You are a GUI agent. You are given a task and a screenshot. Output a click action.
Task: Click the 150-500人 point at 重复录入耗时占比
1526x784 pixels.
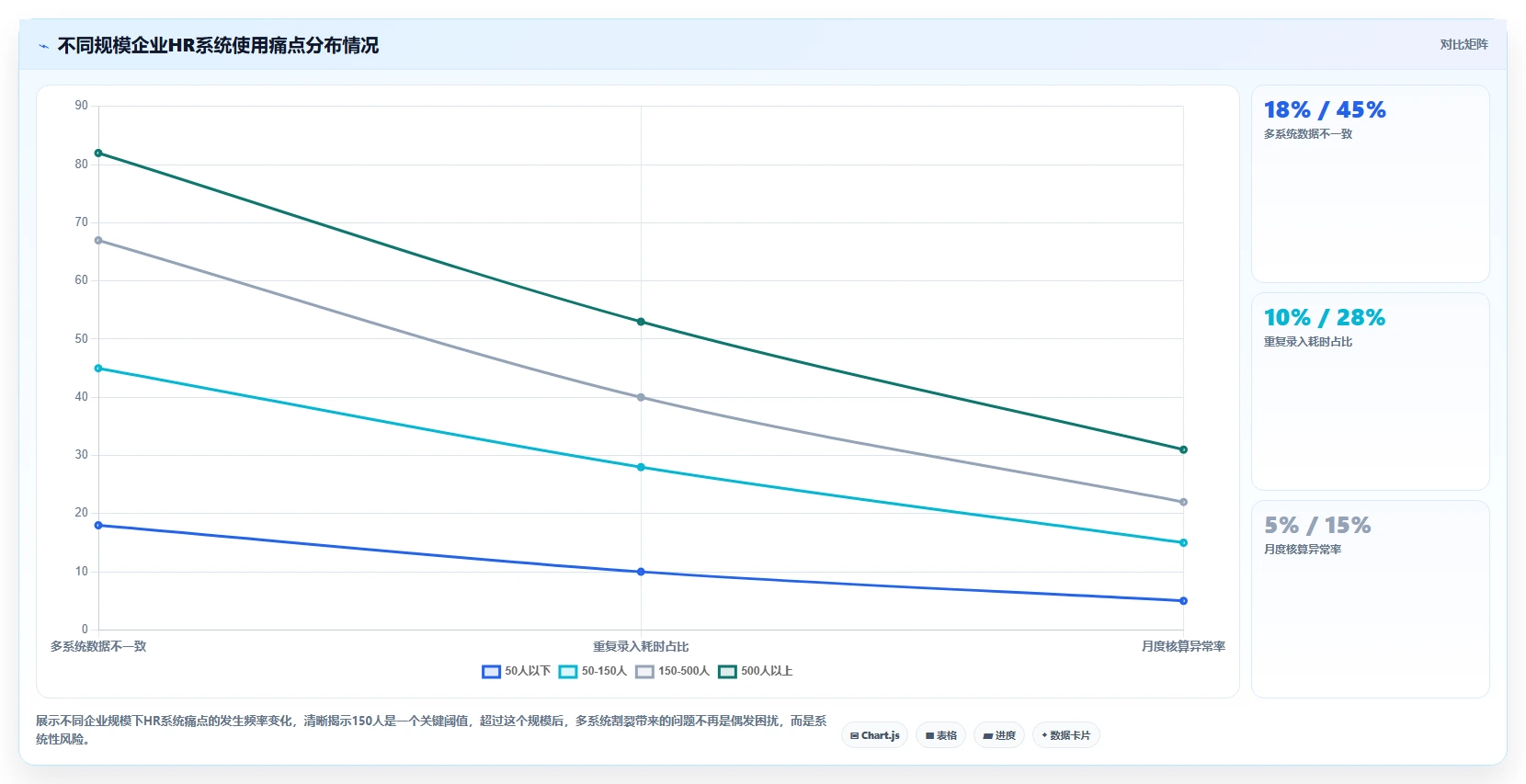[641, 397]
